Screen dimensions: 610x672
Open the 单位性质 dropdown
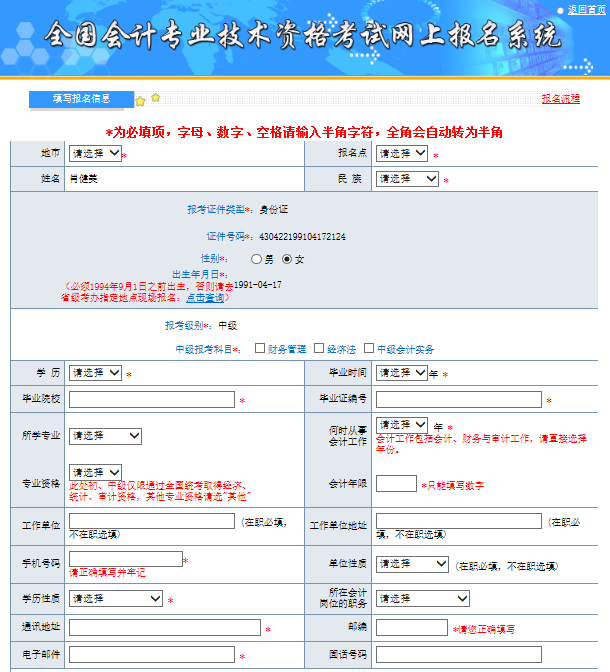412,564
